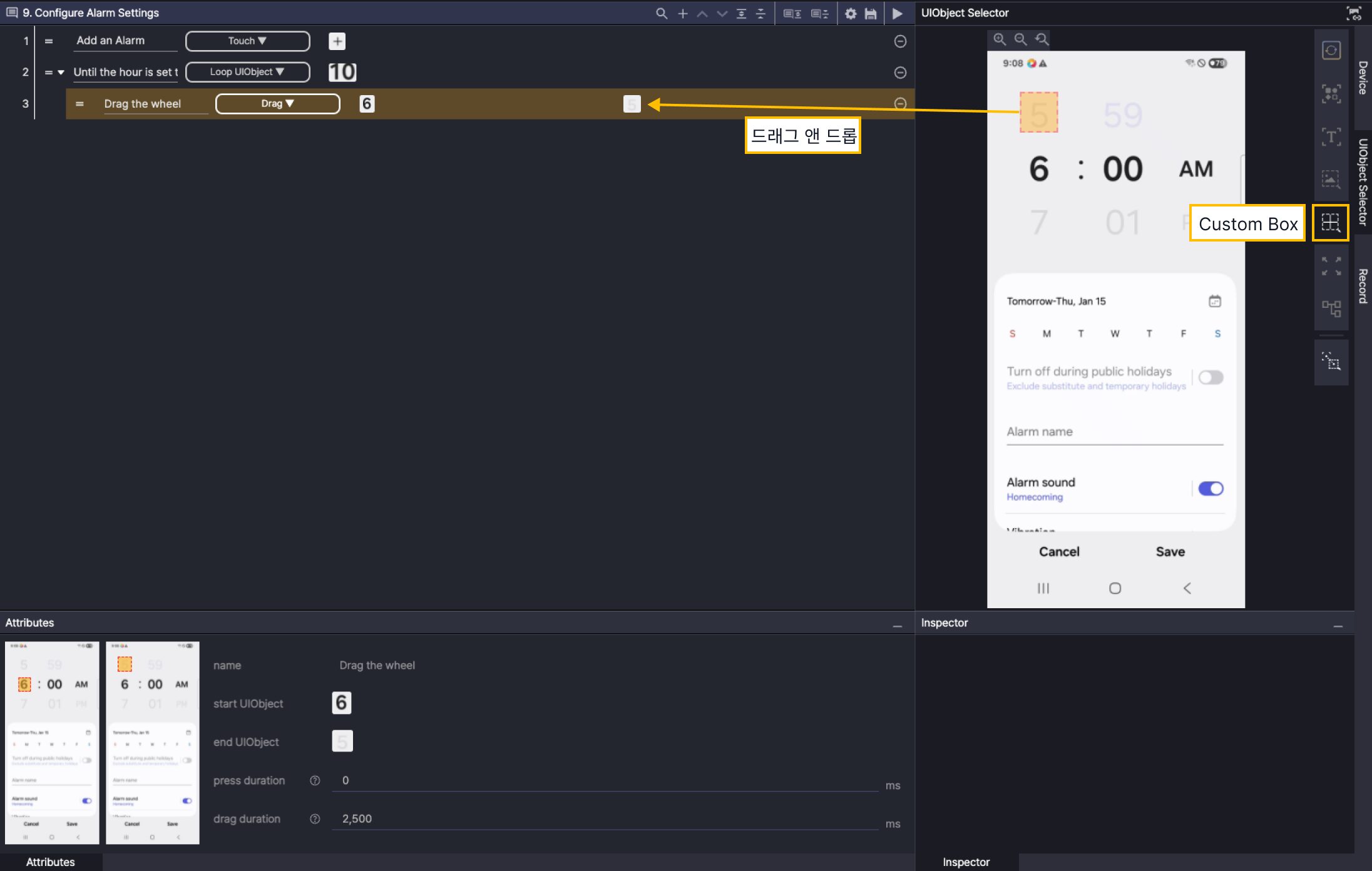Screen dimensions: 1372x871
Task: Open the Loop UIObject action dropdown
Action: pos(247,72)
